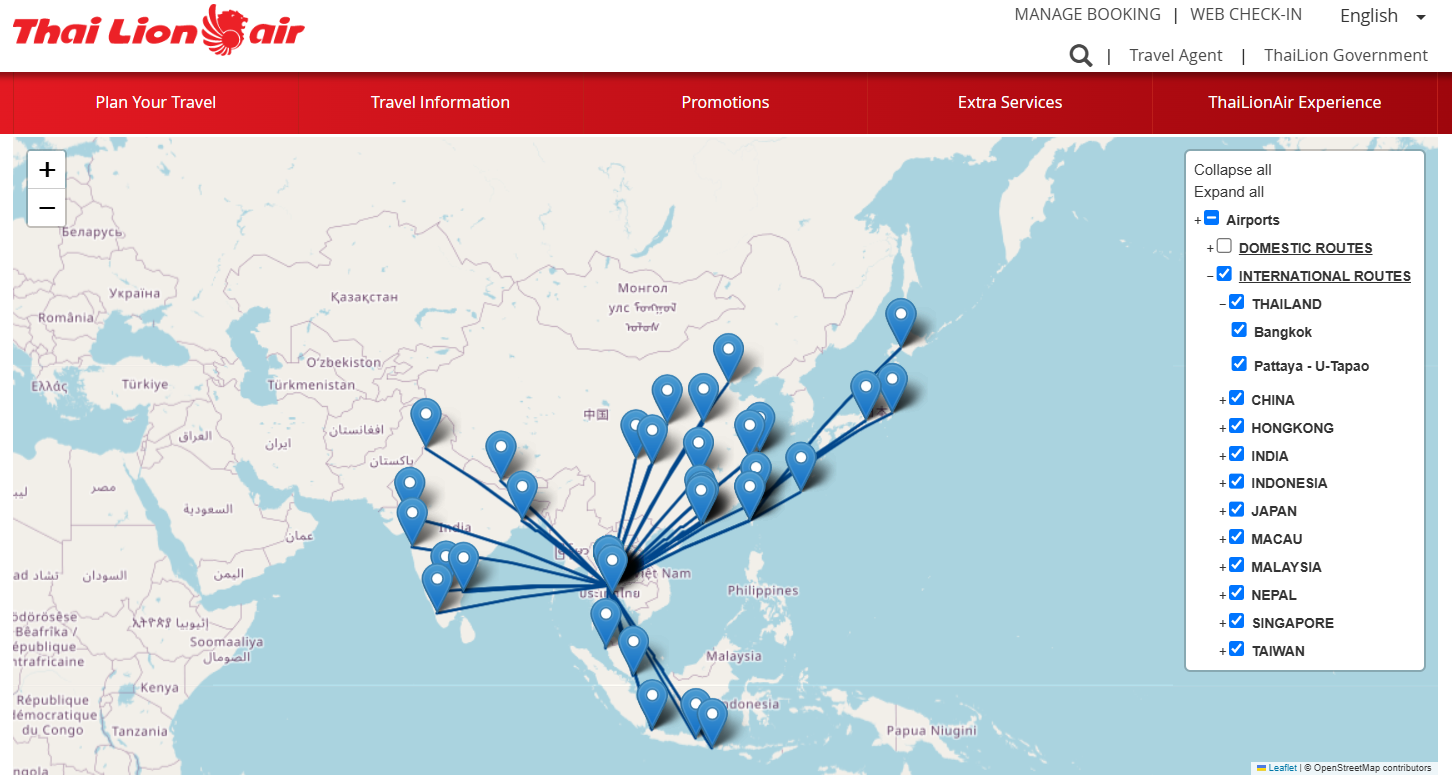Expand the Singapore tree node
This screenshot has height=780, width=1452.
(x=1223, y=623)
